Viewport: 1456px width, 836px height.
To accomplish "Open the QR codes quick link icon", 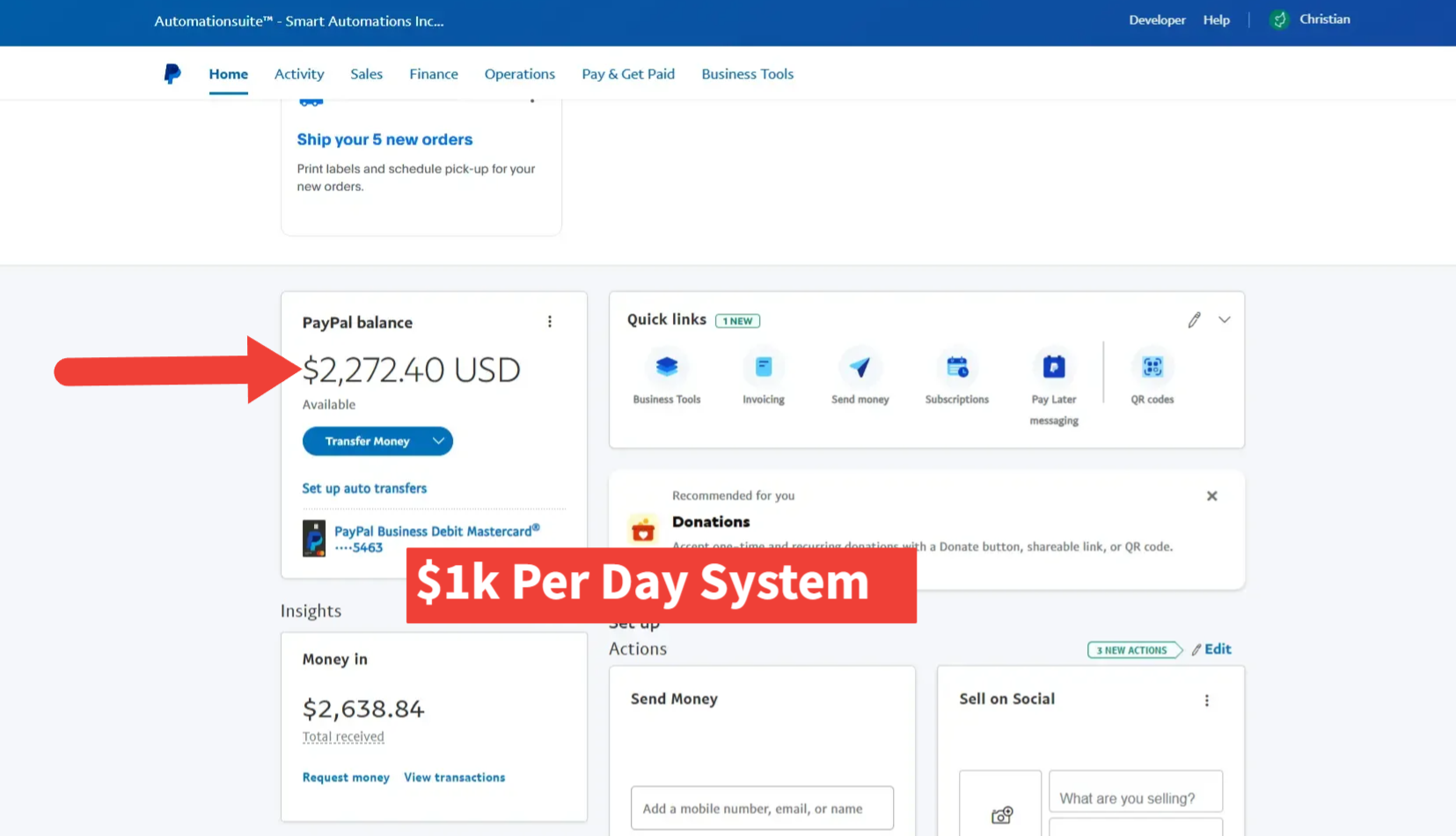I will pyautogui.click(x=1152, y=367).
